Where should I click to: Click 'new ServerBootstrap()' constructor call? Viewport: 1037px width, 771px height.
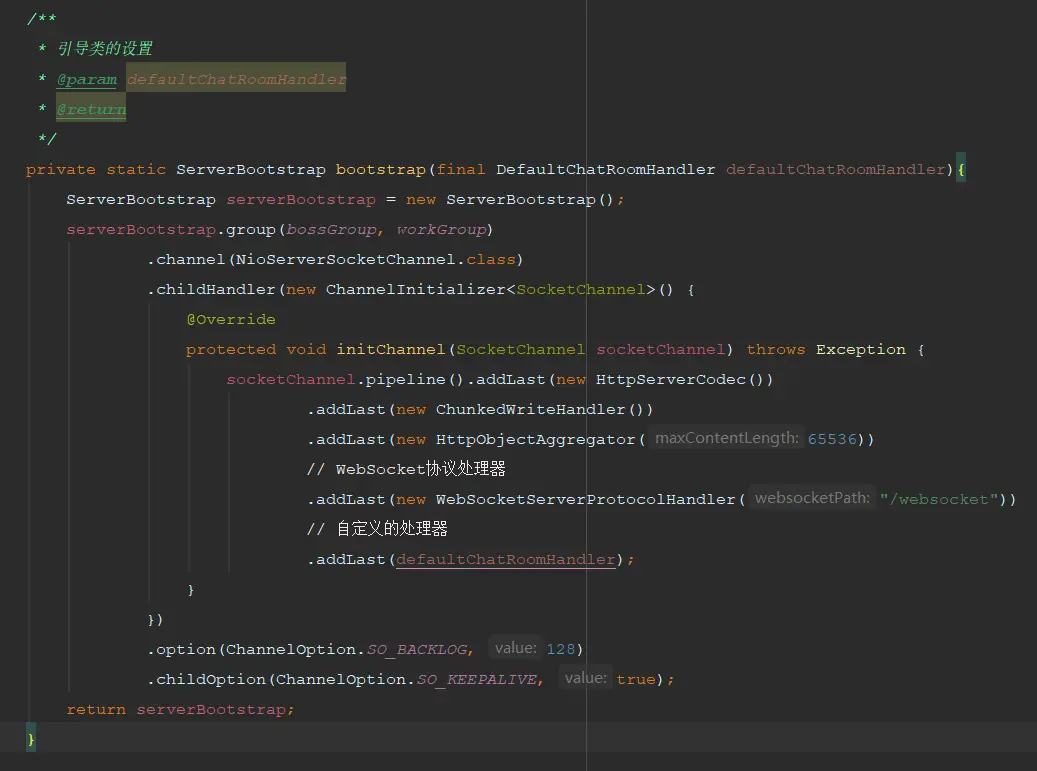510,200
